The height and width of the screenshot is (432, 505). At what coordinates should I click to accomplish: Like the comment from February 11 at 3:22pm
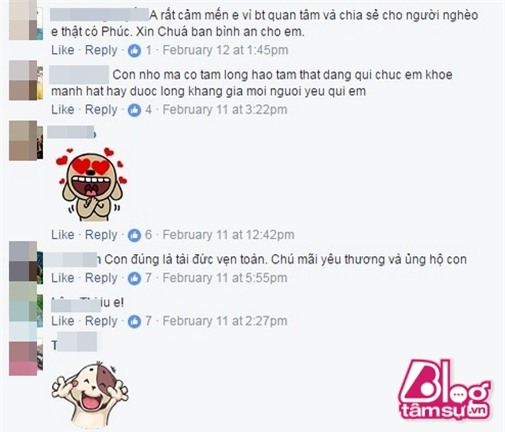pos(62,109)
